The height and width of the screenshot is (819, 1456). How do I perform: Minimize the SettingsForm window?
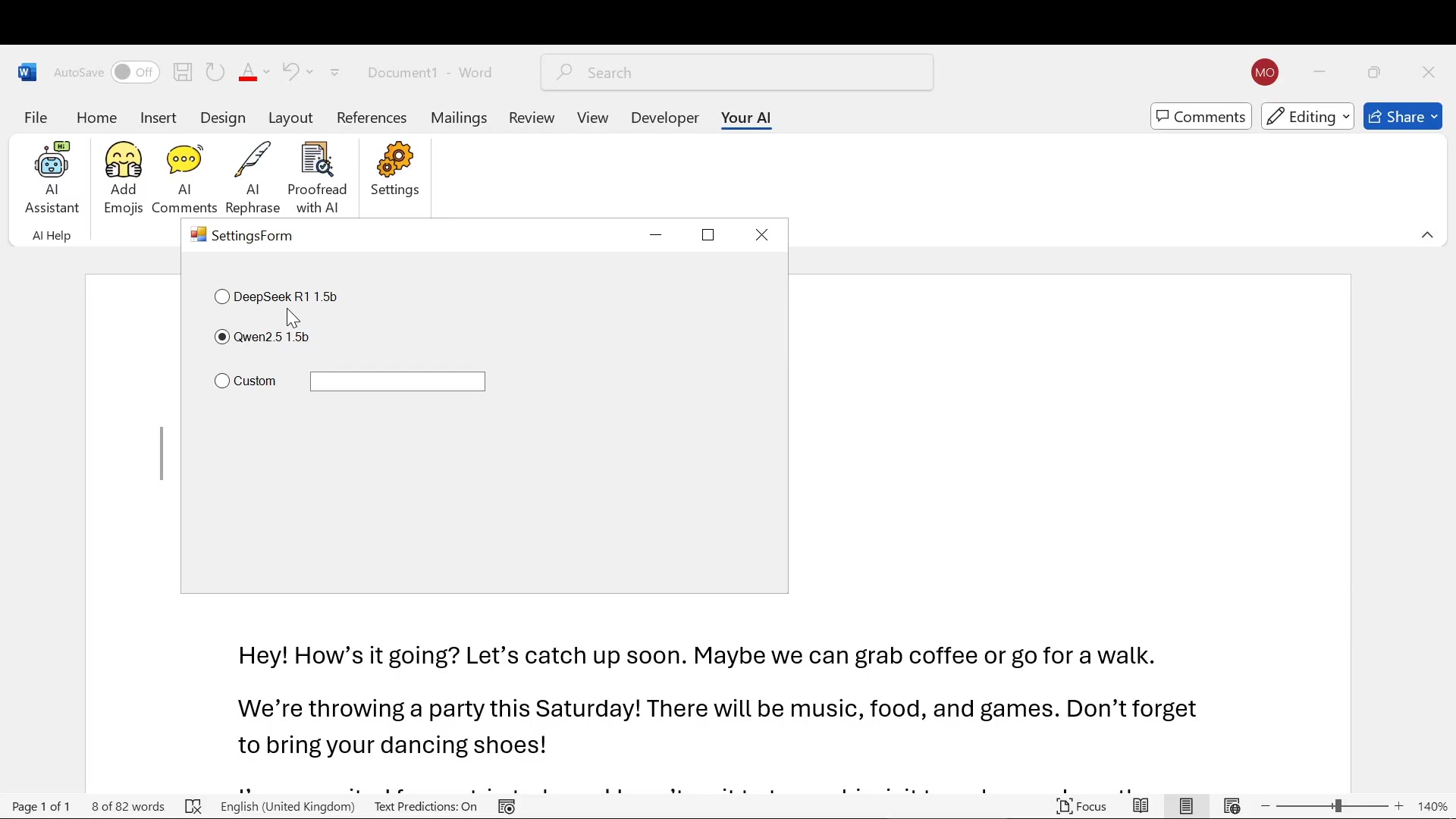point(657,235)
